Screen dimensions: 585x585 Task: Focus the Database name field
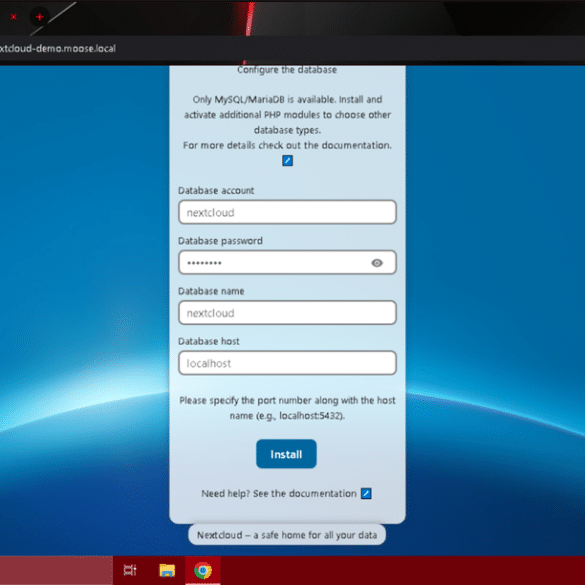pos(287,313)
